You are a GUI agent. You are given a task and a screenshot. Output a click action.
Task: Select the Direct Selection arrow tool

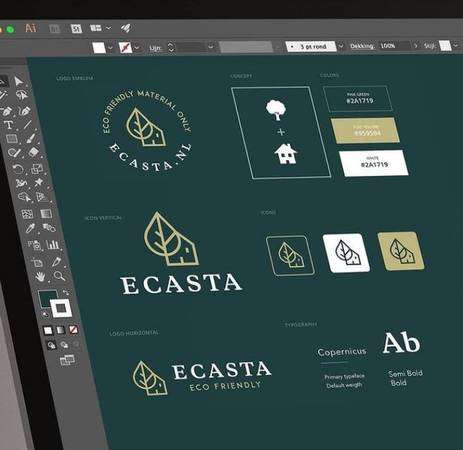click(18, 81)
